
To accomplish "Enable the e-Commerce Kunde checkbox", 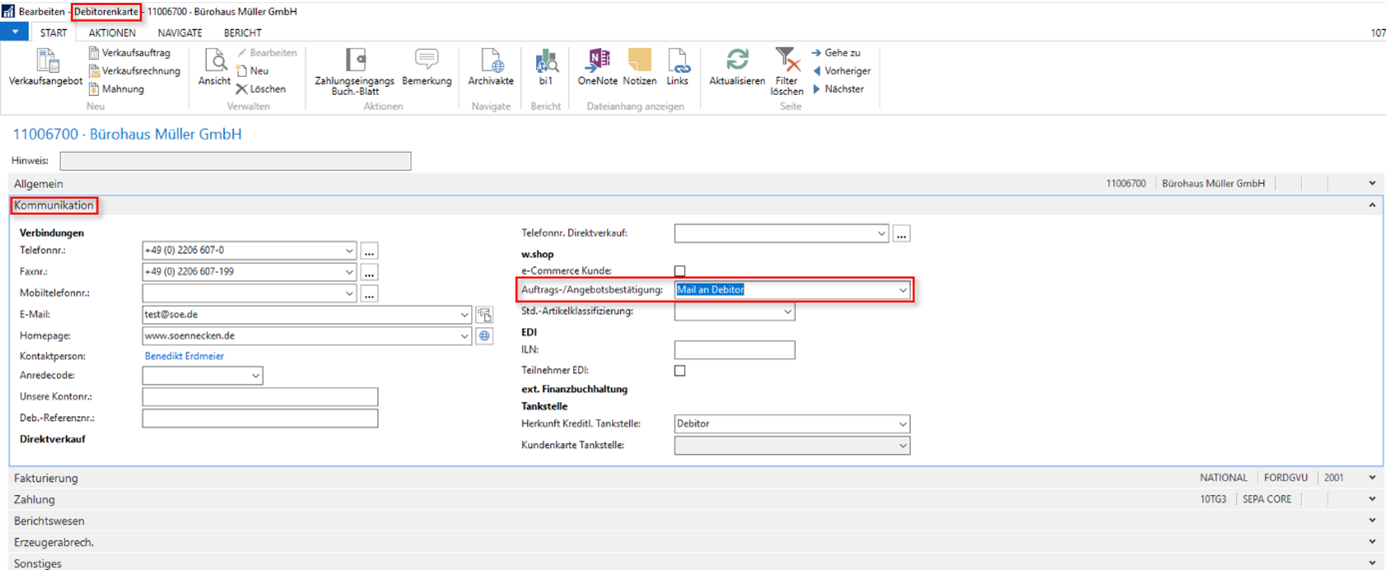I will (680, 271).
